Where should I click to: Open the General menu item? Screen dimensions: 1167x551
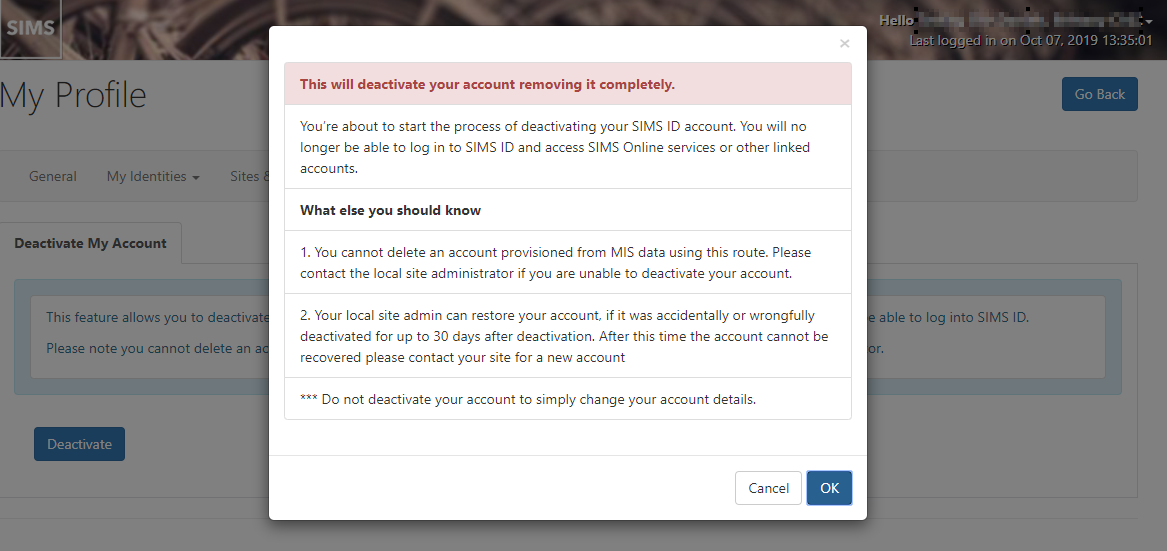(x=52, y=176)
